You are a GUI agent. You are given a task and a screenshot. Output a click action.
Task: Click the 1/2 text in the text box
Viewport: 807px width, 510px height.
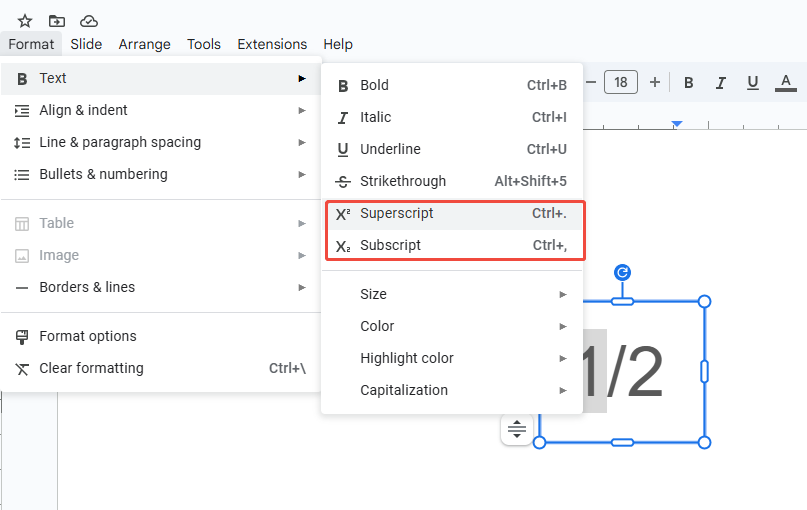tap(622, 372)
